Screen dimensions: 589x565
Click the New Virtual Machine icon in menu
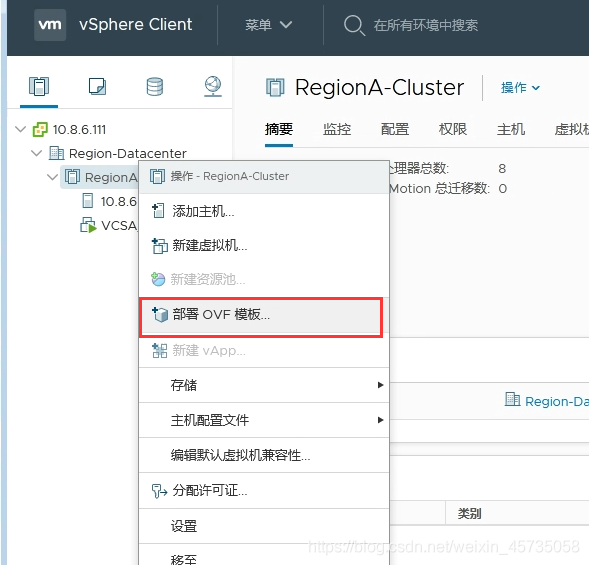point(160,246)
